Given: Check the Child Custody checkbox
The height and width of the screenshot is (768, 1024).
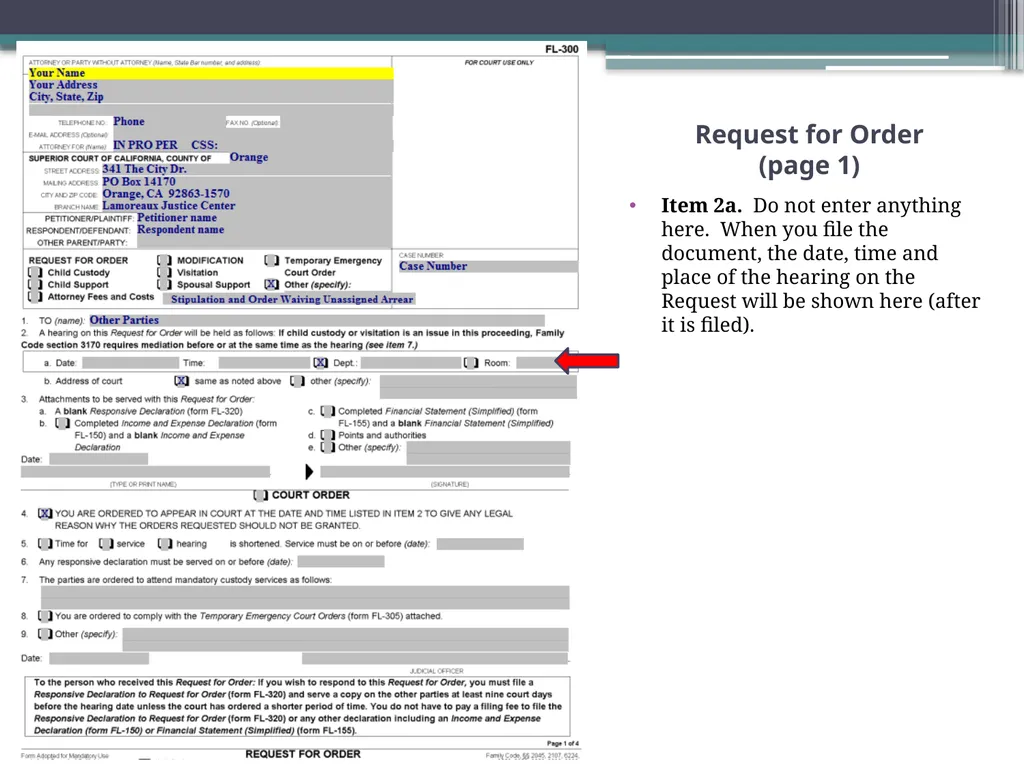Looking at the screenshot, I should pyautogui.click(x=35, y=272).
